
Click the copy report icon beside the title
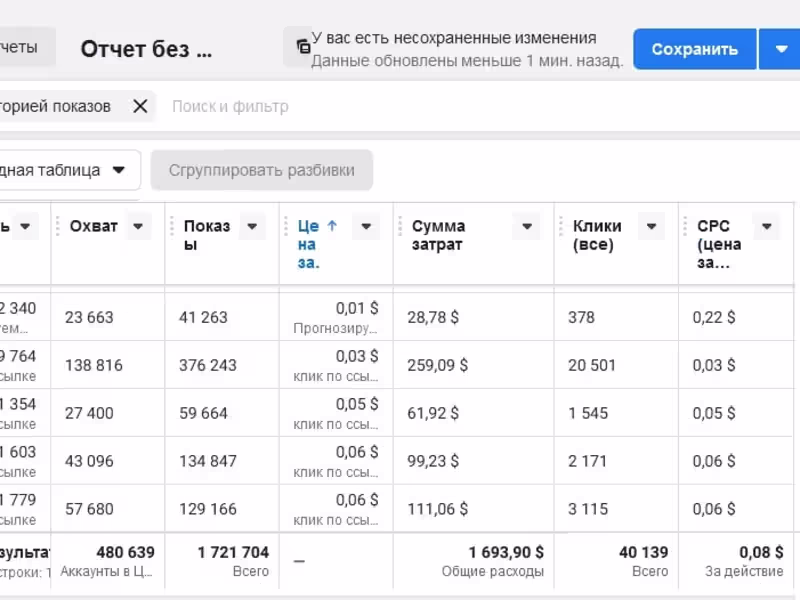(302, 47)
